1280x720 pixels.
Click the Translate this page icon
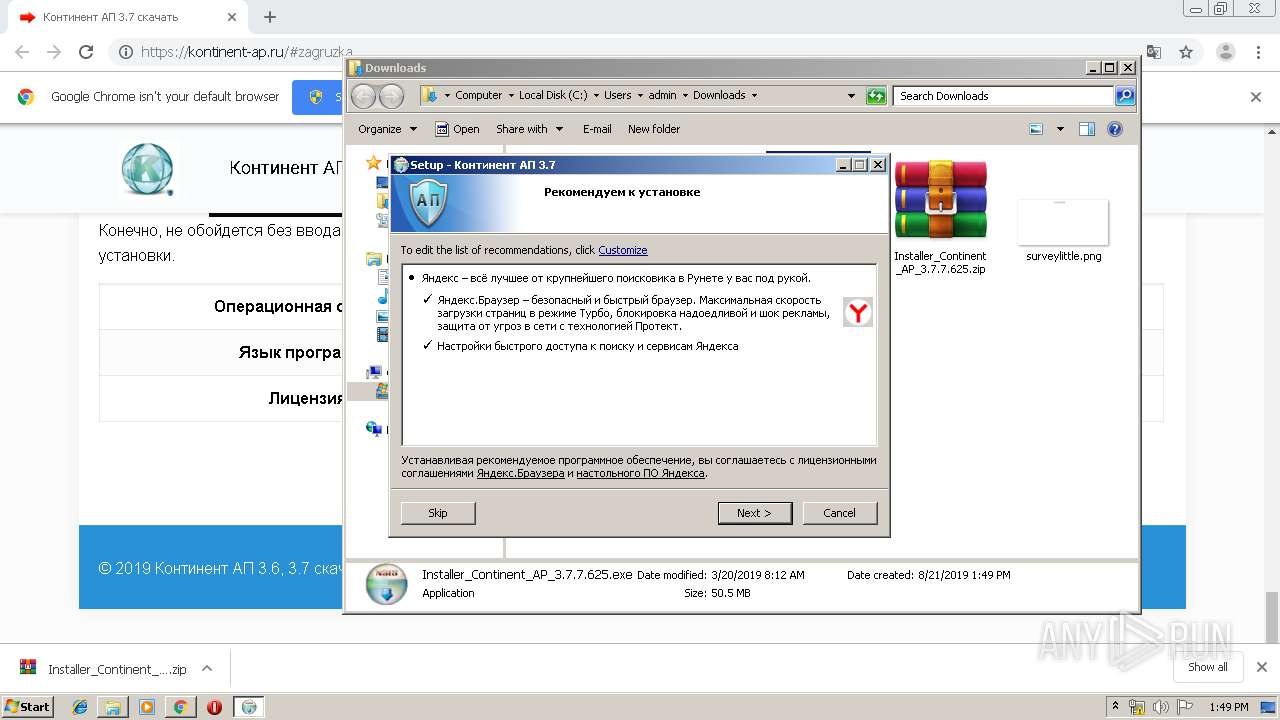click(1154, 52)
